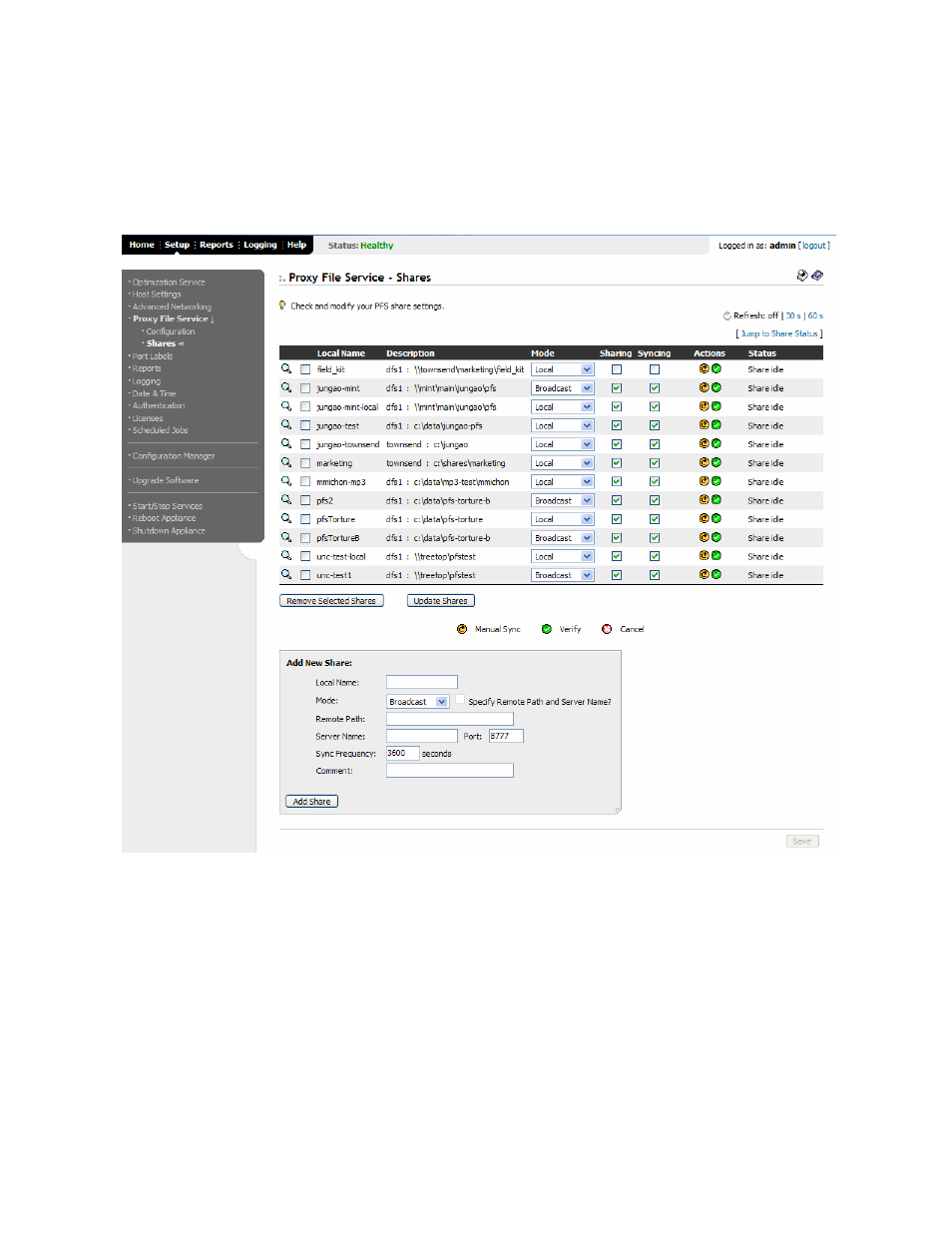This screenshot has width=952, height=1233.
Task: Open Optimization Service in sidebar
Action: click(169, 283)
